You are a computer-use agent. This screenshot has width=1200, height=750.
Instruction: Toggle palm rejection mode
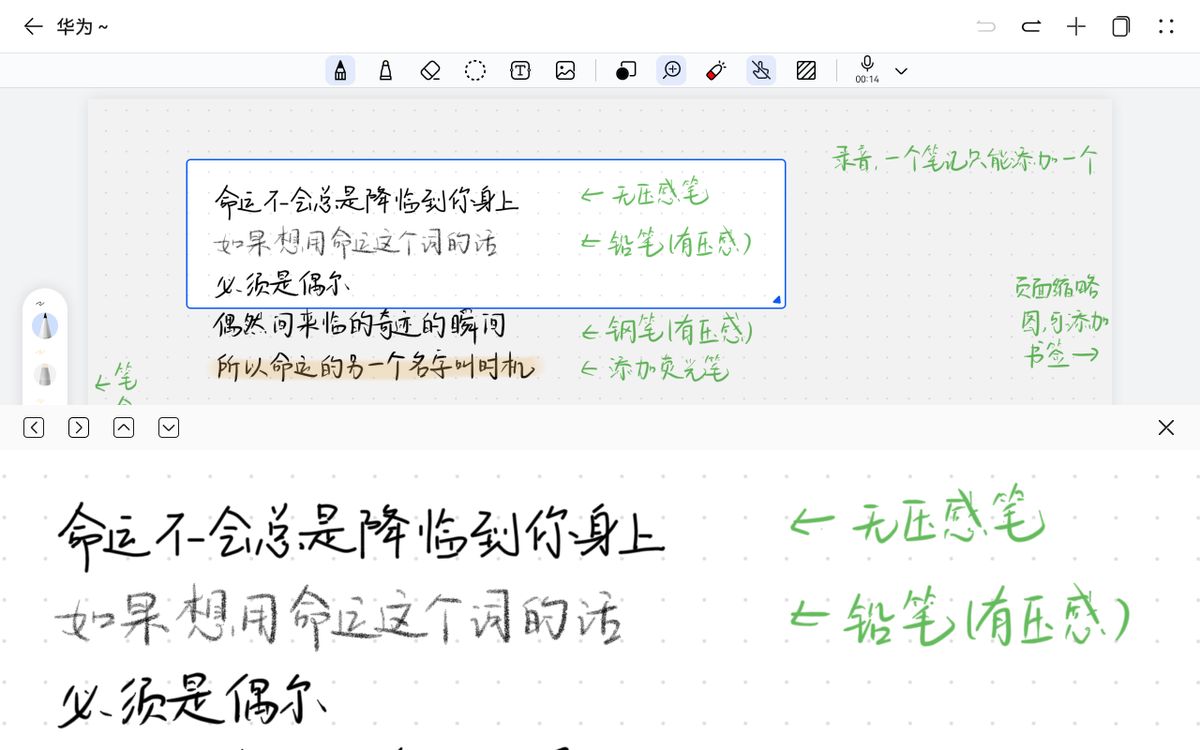(x=761, y=70)
